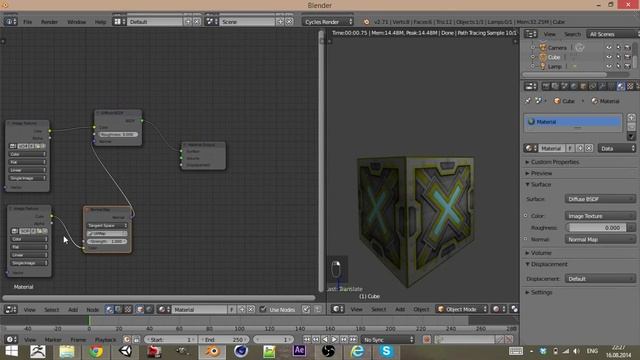
Task: Click the Windows Start button
Action: pyautogui.click(x=11, y=351)
